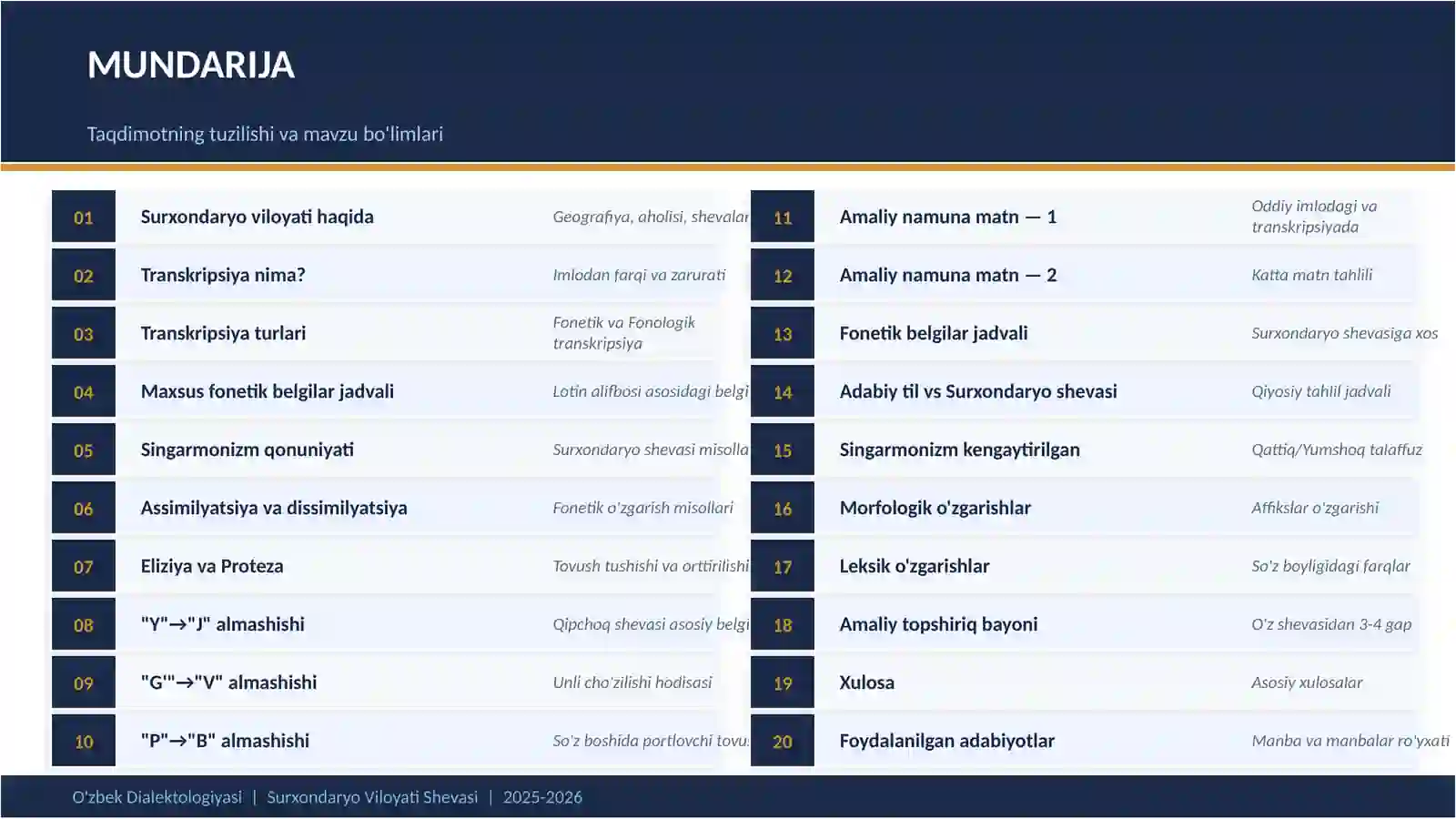Select the '"P"→"B" almashishi' entry
Viewport: 1456px width, 819px height.
225,741
